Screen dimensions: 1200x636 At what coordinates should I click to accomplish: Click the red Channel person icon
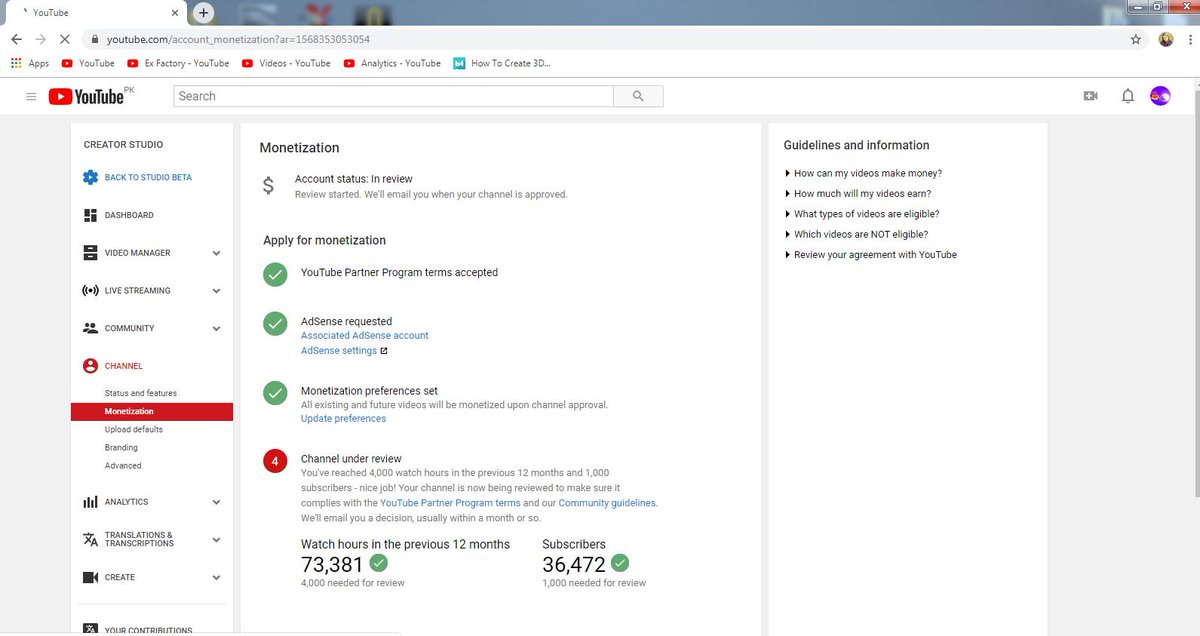pyautogui.click(x=90, y=366)
